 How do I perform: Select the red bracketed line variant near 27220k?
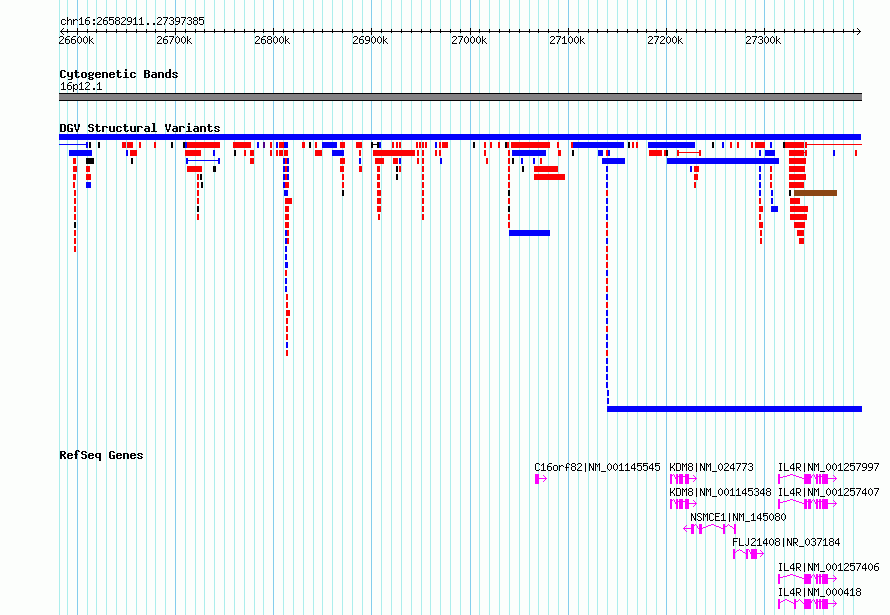(x=689, y=153)
